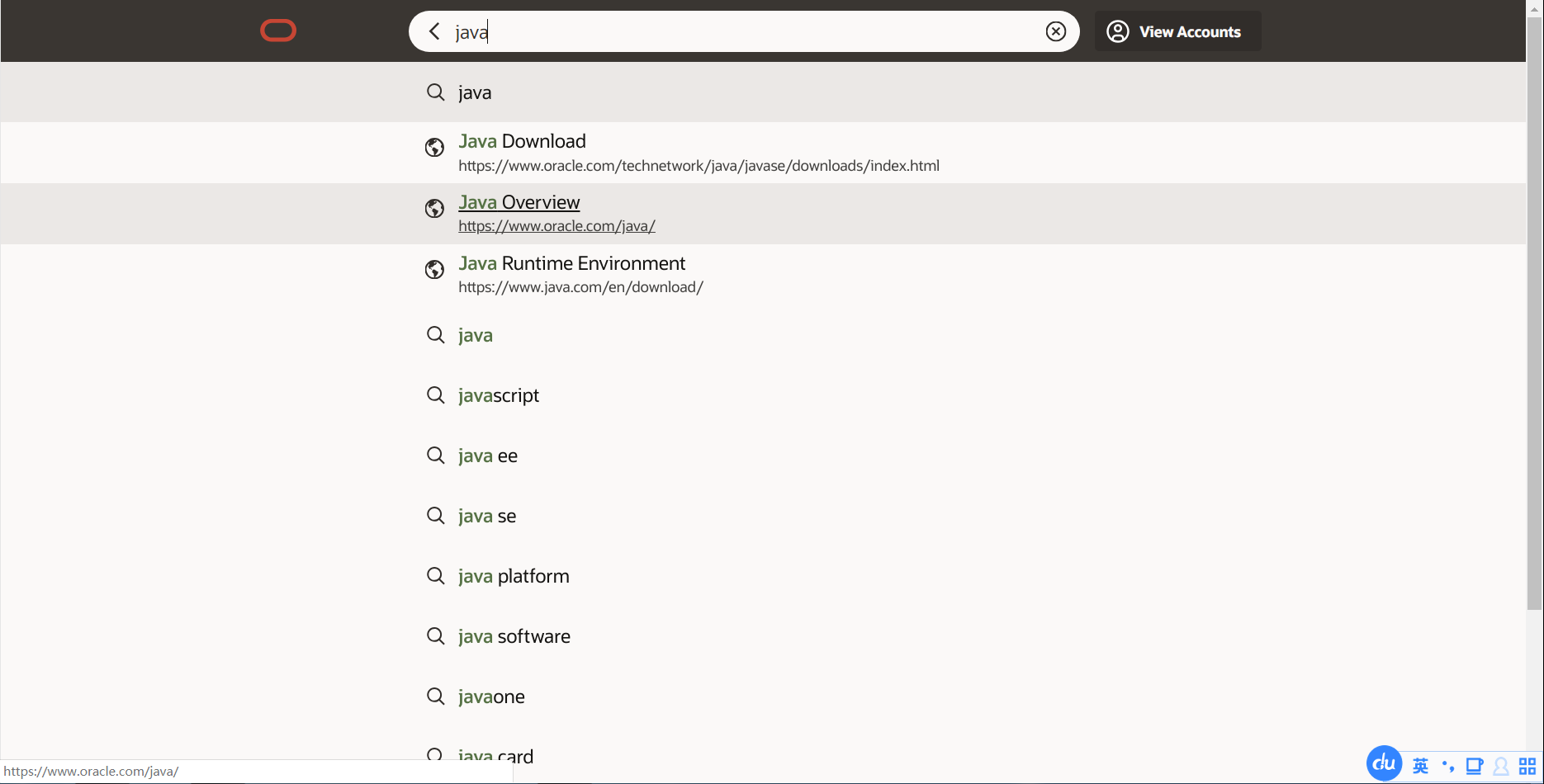Click the IME user account icon
The width and height of the screenshot is (1544, 784).
pos(1501,766)
